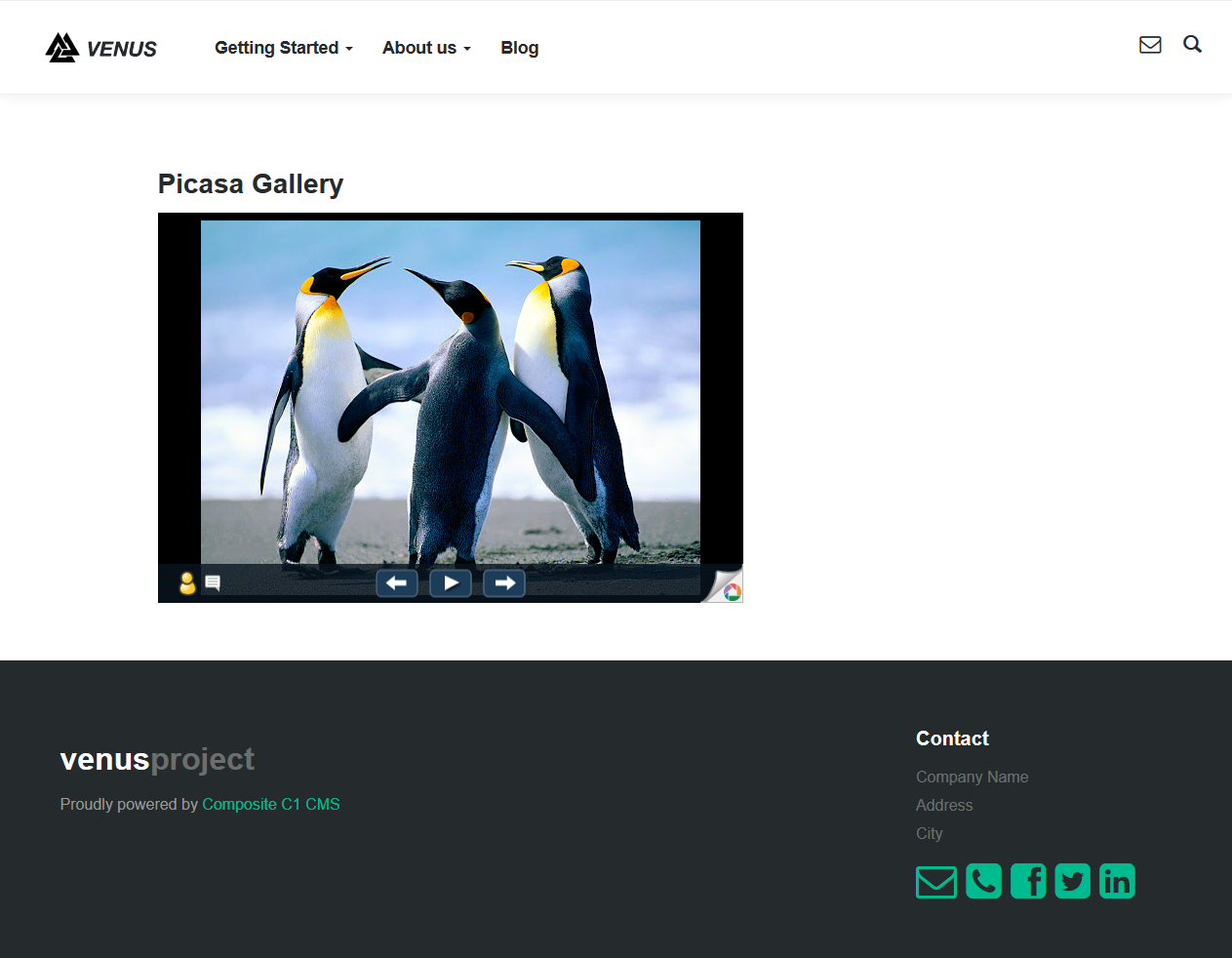This screenshot has height=958, width=1232.
Task: Open the Twitter social icon
Action: pos(1072,882)
